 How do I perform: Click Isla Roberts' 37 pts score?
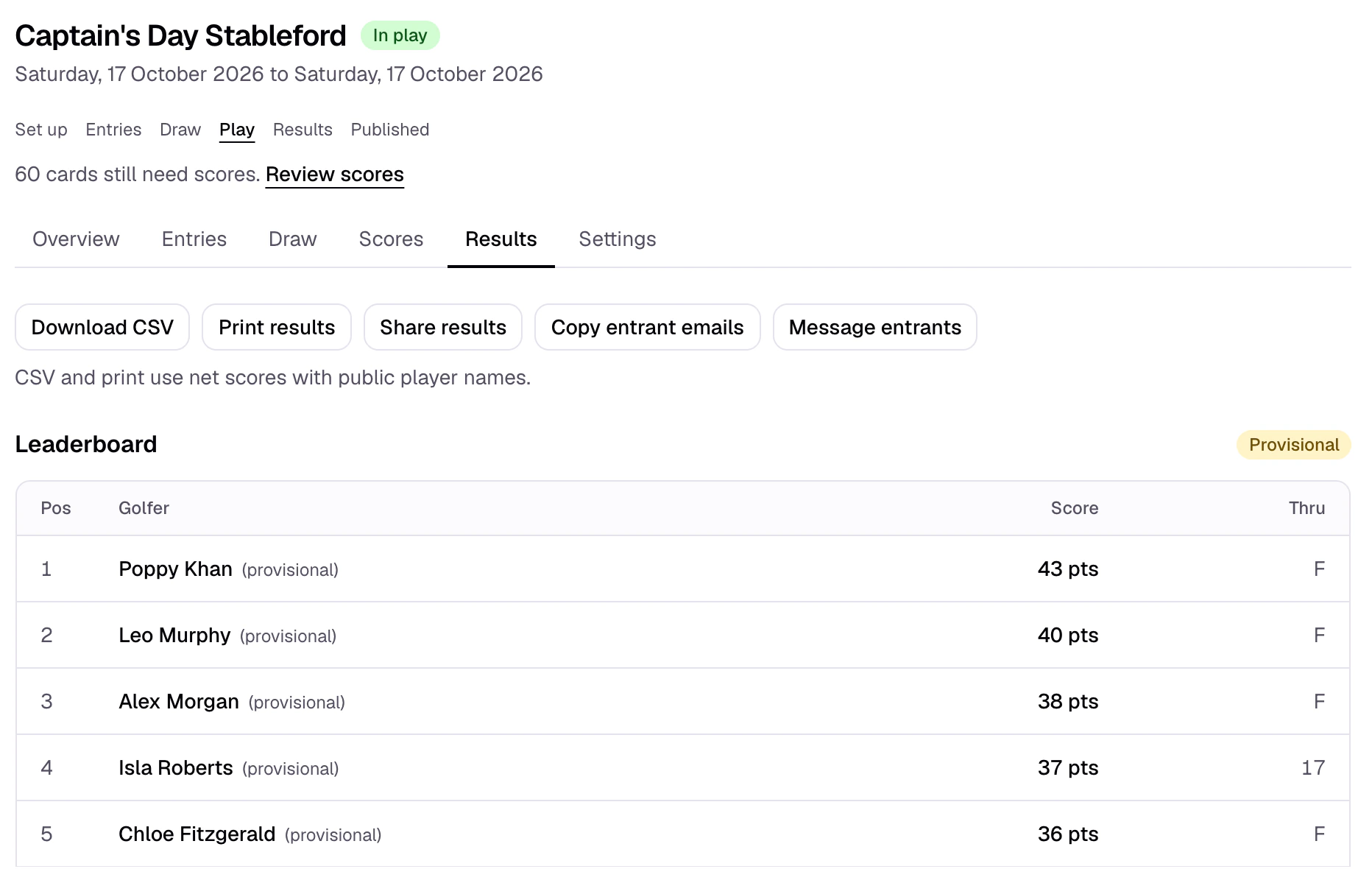pos(1068,768)
